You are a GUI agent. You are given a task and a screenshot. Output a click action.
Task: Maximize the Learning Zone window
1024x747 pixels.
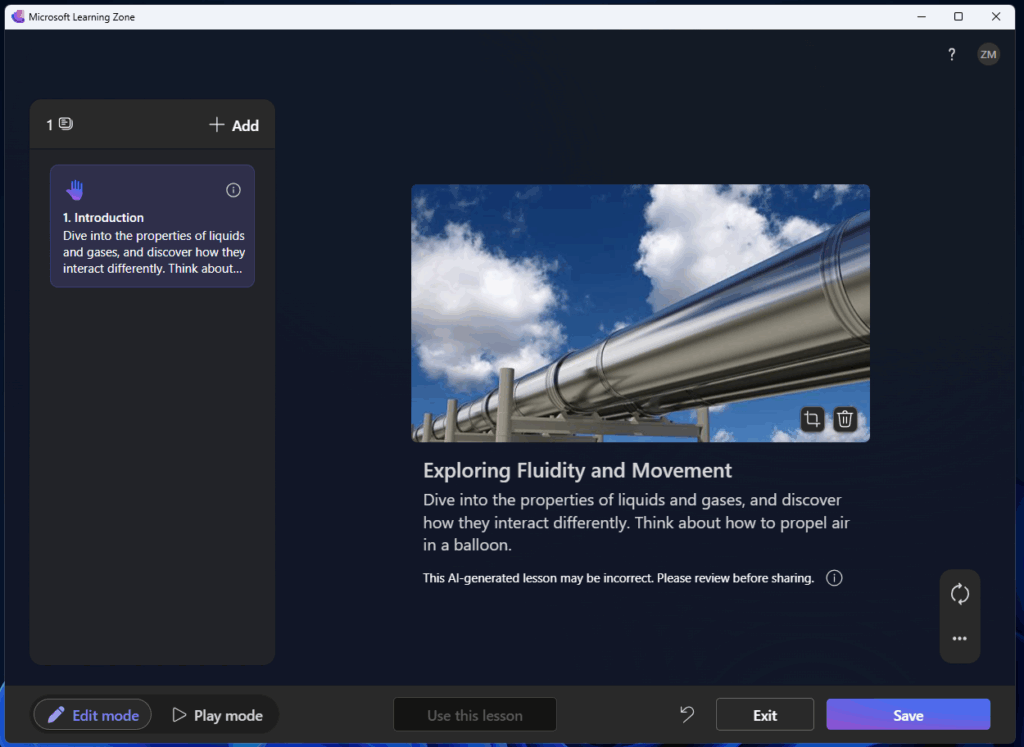coord(958,17)
